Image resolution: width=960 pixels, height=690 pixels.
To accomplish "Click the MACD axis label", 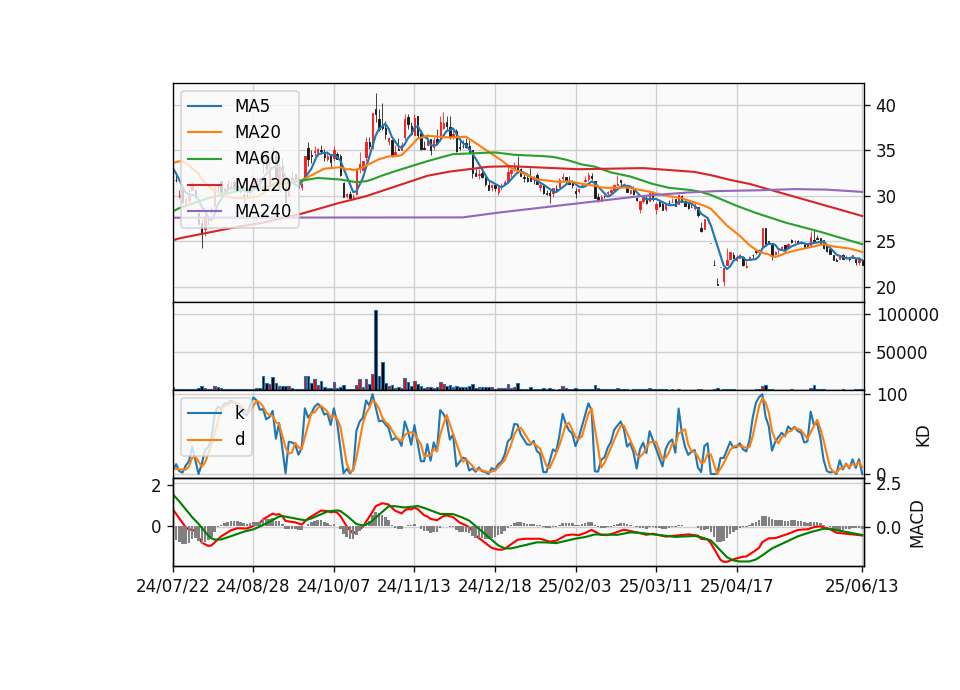I will tap(917, 524).
